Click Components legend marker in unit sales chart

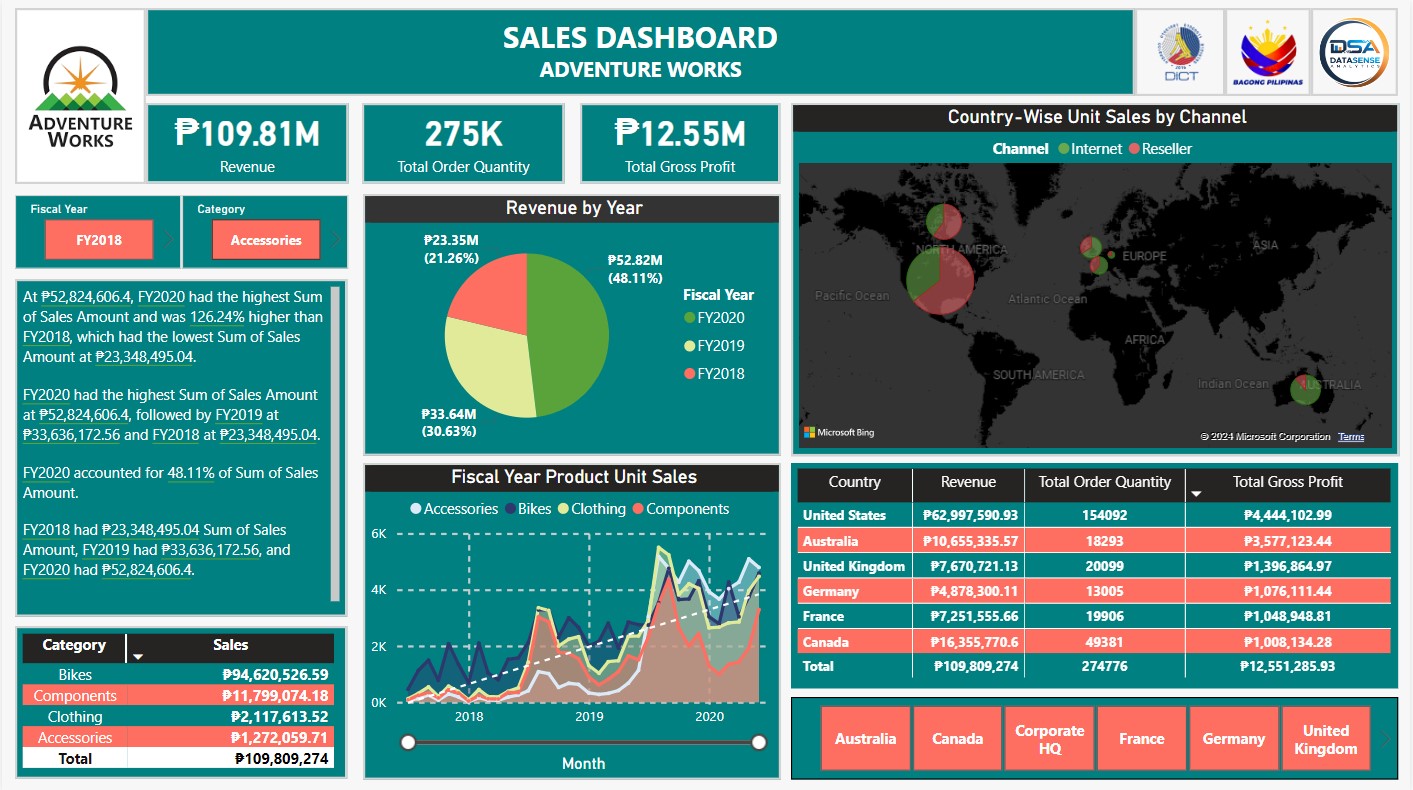coord(637,509)
